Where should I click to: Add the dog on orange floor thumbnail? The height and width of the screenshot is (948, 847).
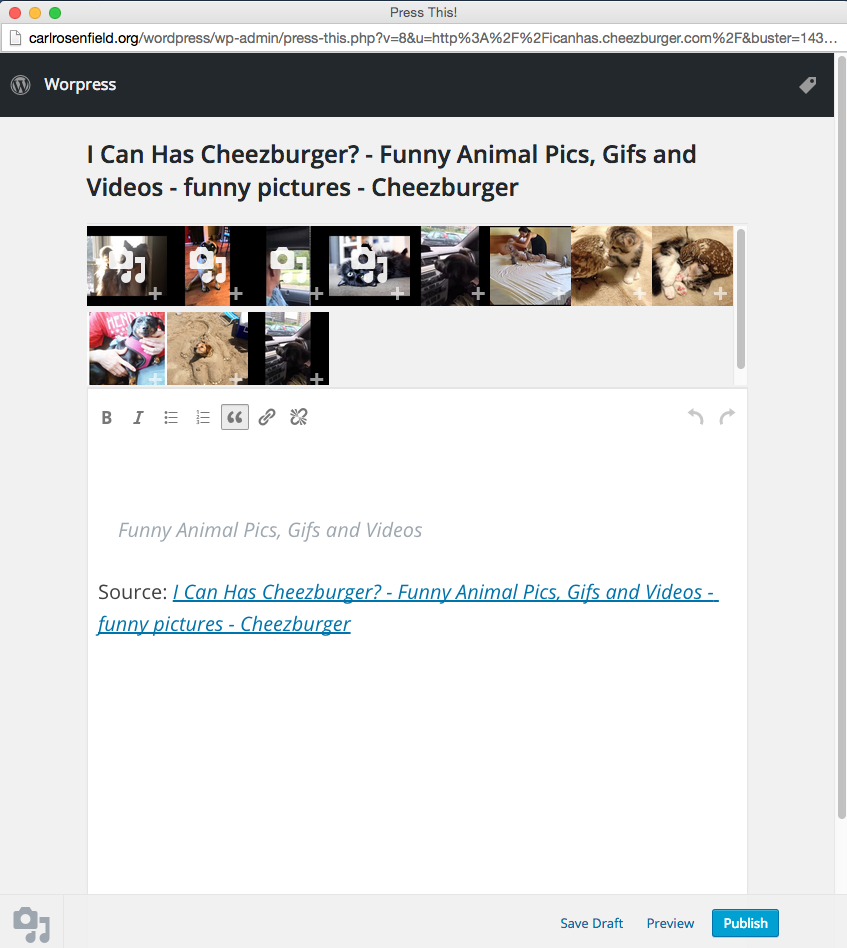[207, 266]
